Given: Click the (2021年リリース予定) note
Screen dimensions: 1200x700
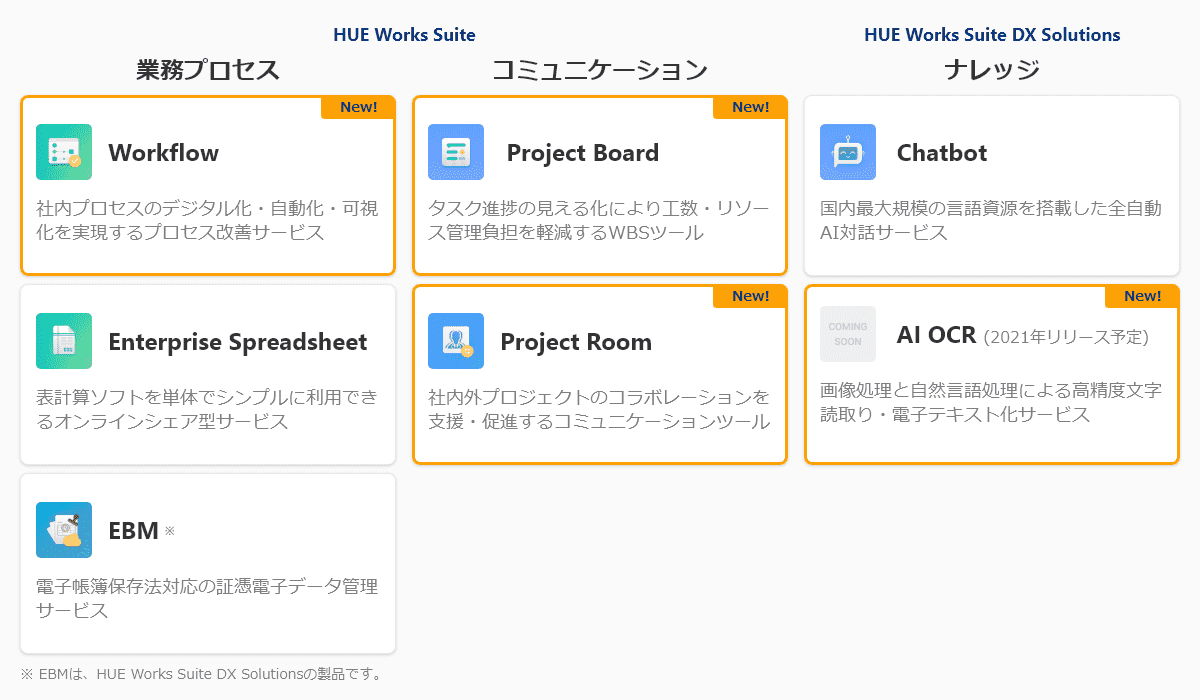Looking at the screenshot, I should pyautogui.click(x=1066, y=337).
